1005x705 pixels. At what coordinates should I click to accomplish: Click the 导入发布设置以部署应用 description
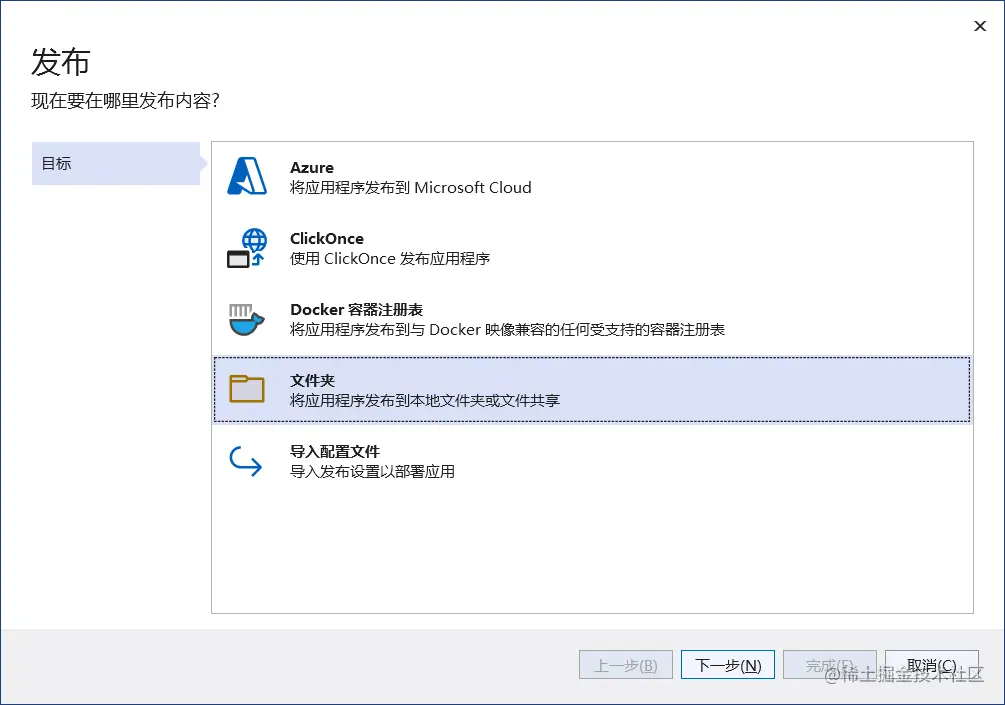pyautogui.click(x=372, y=472)
